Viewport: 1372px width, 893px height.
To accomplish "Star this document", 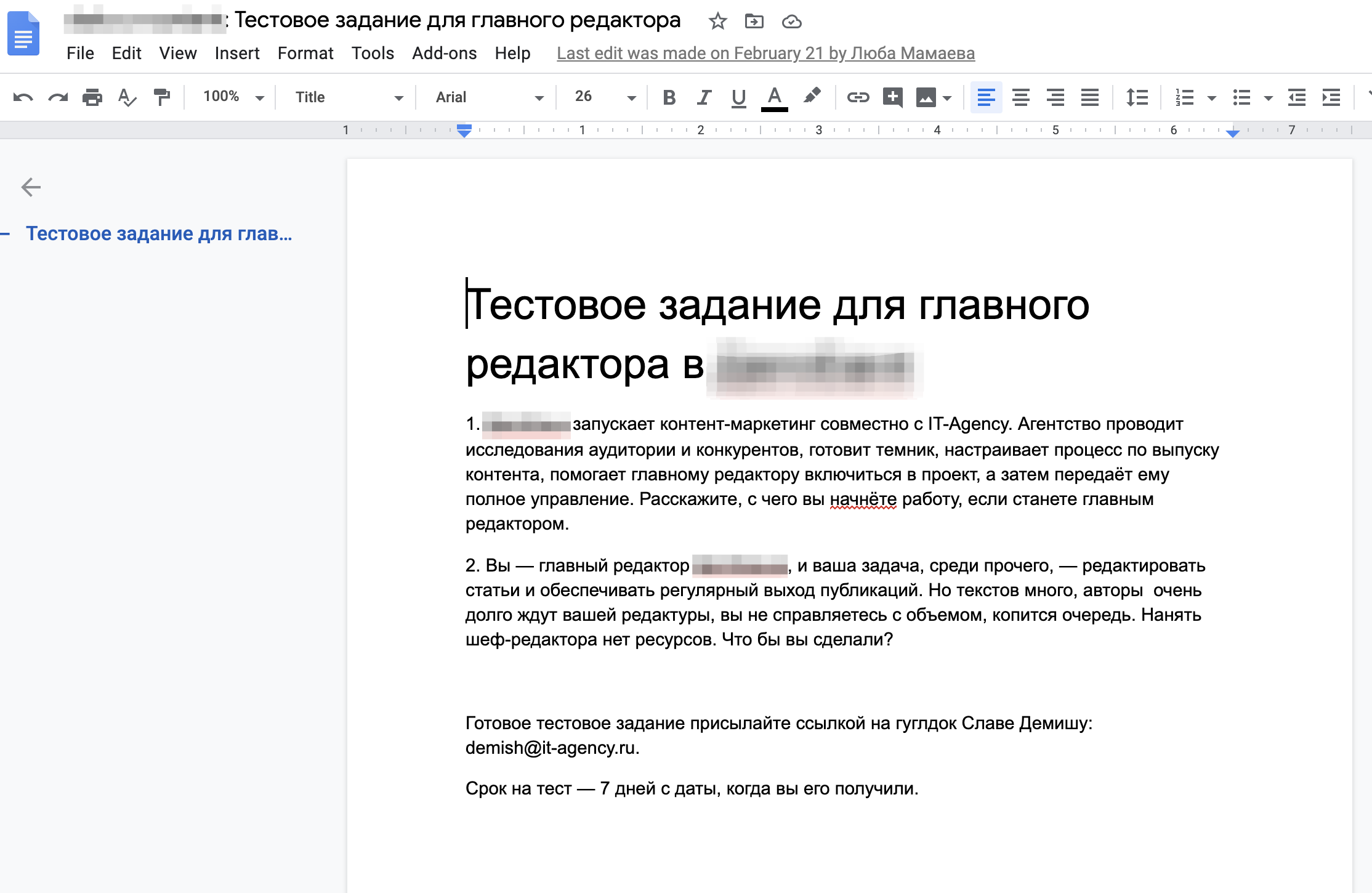I will (717, 22).
